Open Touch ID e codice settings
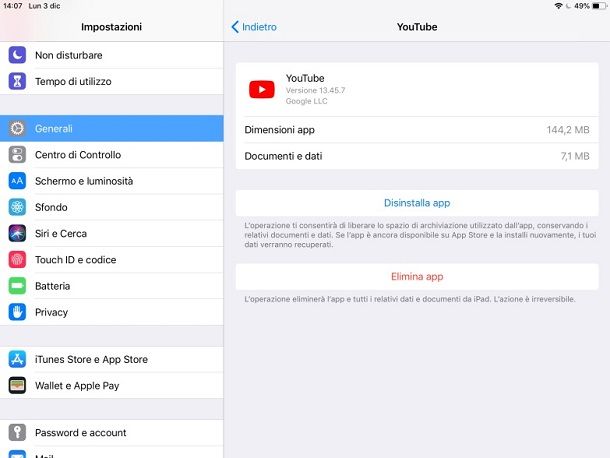Screen dimensions: 610x458 (112, 260)
